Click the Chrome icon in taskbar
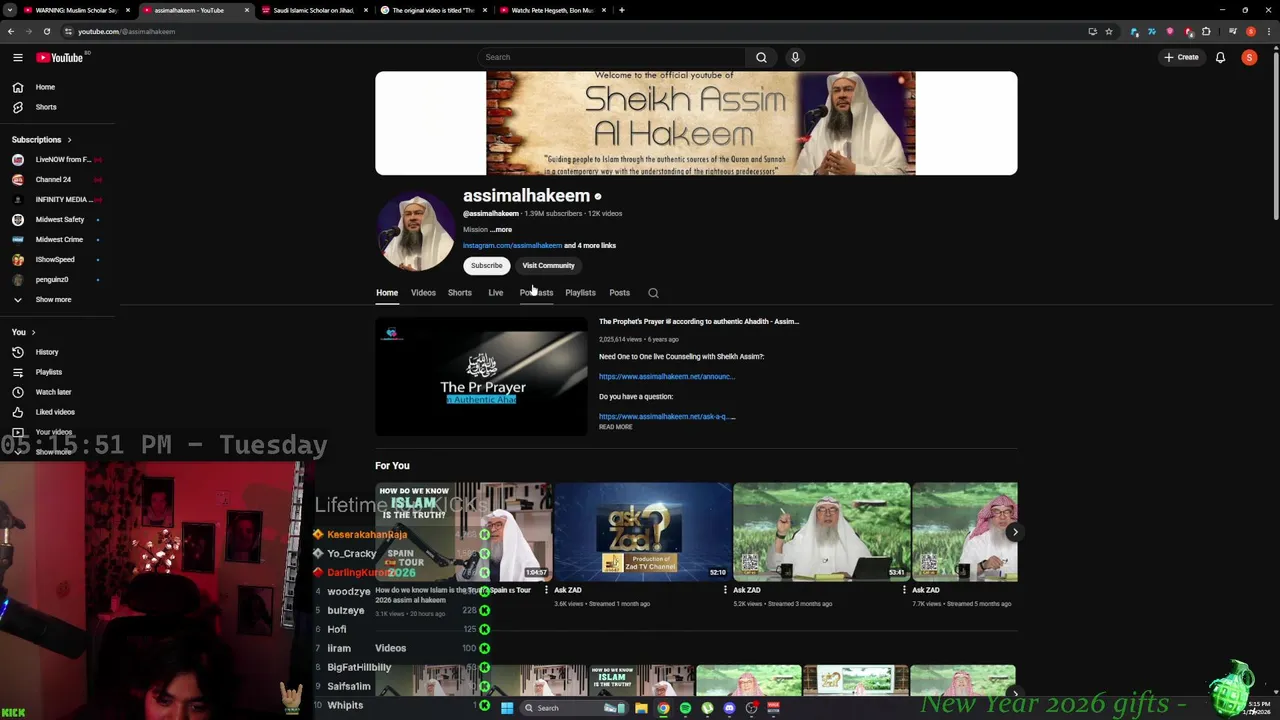Viewport: 1280px width, 720px height. [663, 708]
